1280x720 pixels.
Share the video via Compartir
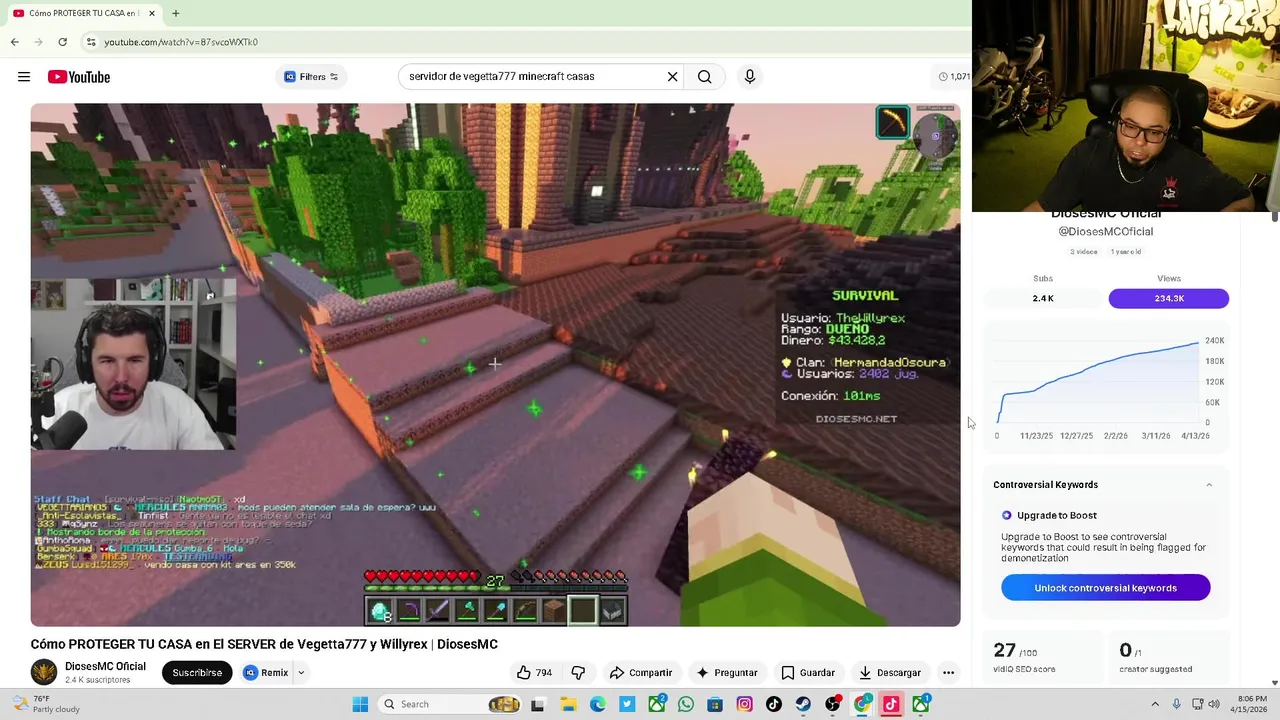click(x=641, y=673)
